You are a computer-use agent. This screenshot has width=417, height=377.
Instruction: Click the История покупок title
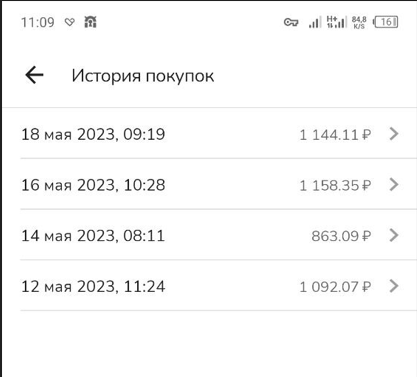[143, 76]
